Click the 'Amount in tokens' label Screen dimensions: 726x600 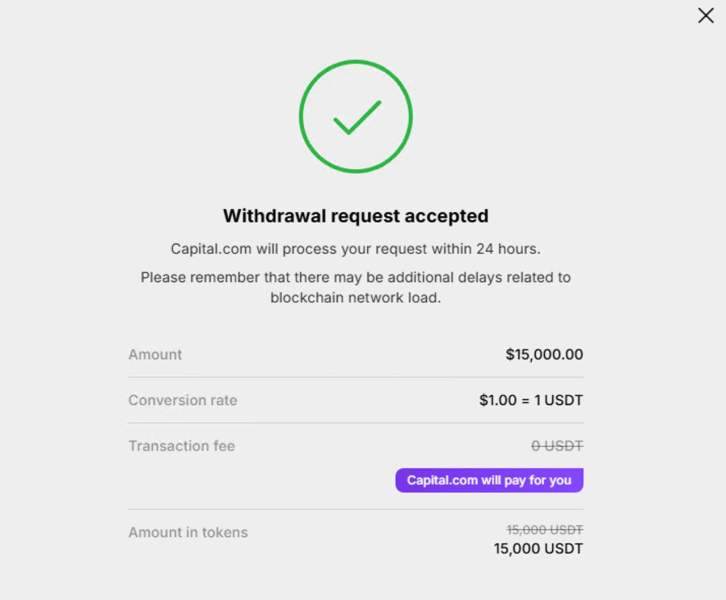[x=188, y=532]
